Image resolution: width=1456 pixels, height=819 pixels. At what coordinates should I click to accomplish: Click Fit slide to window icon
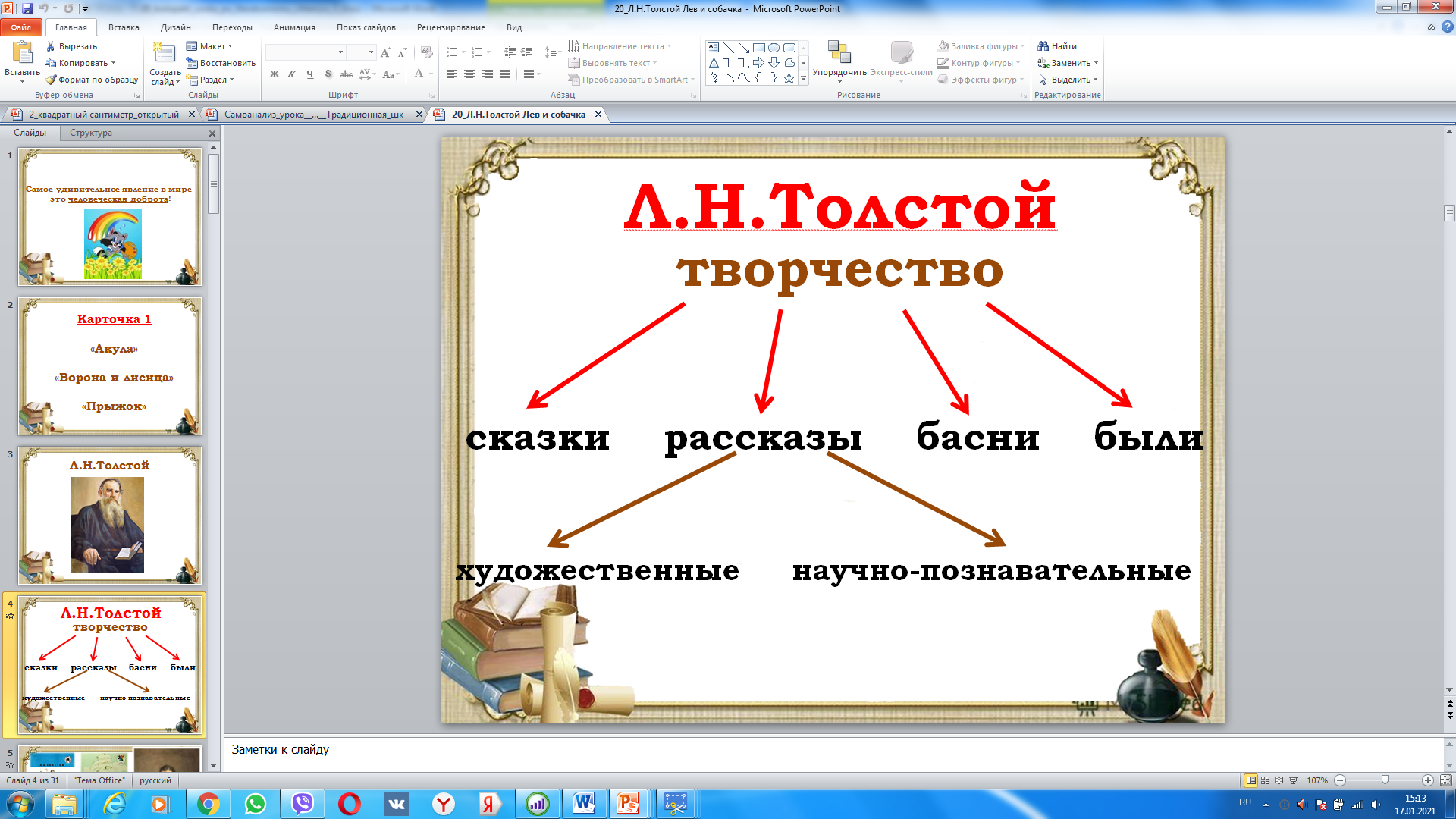tap(1445, 780)
